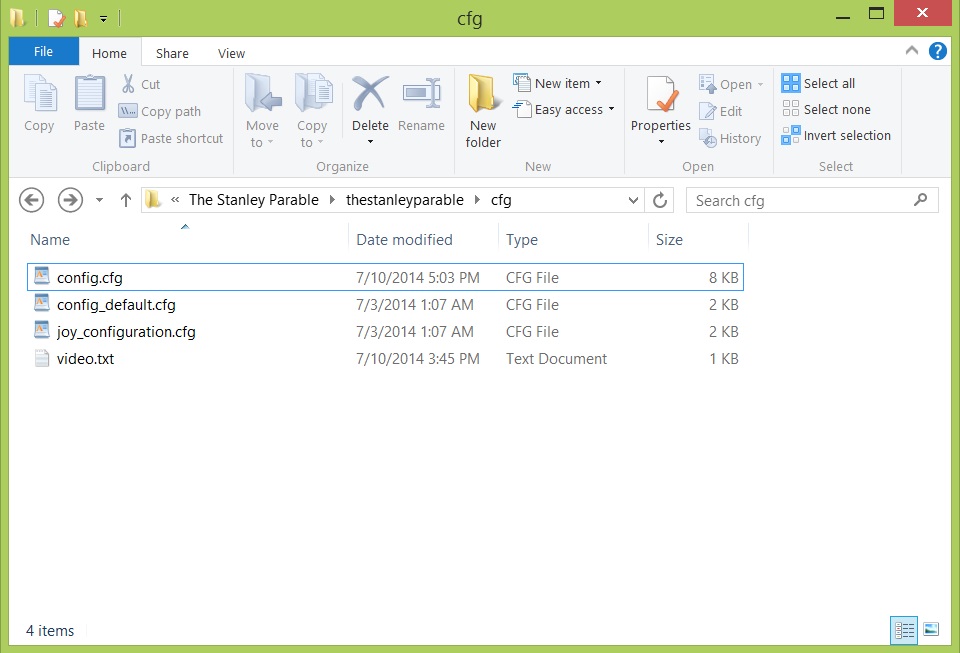Open the Open button dropdown
This screenshot has width=960, height=653.
(760, 84)
